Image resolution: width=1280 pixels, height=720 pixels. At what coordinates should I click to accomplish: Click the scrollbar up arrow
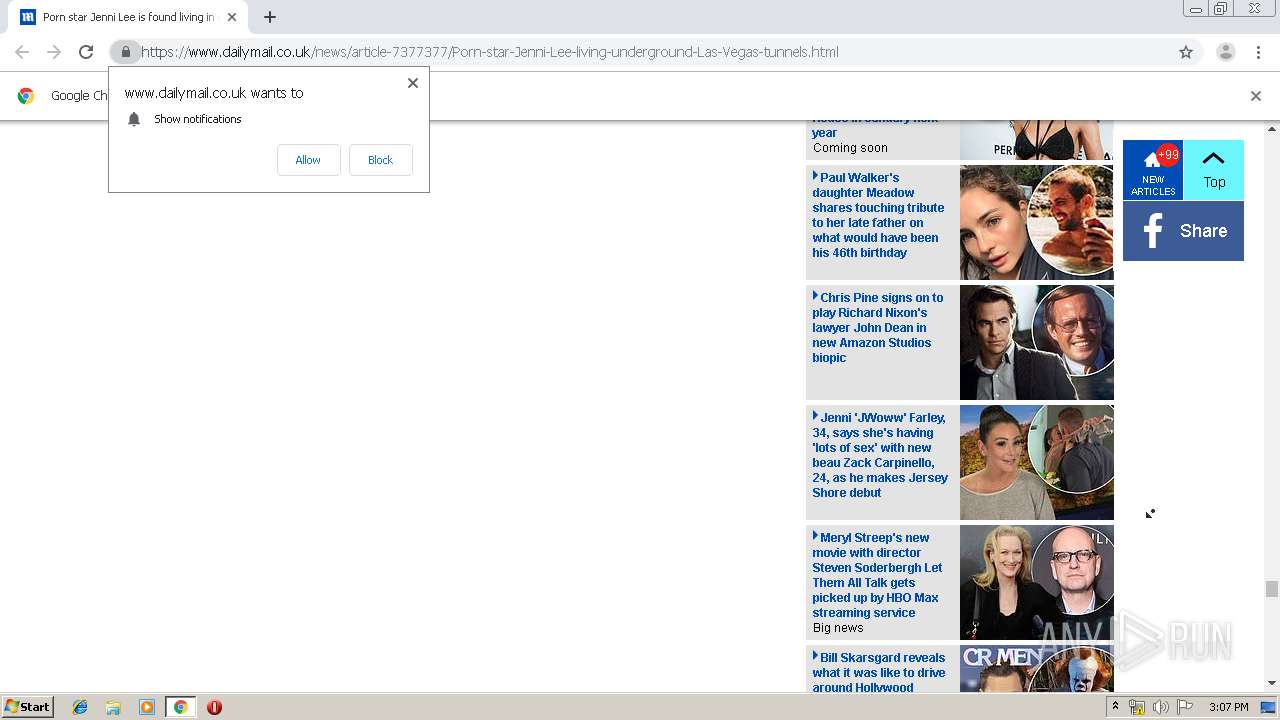1272,129
